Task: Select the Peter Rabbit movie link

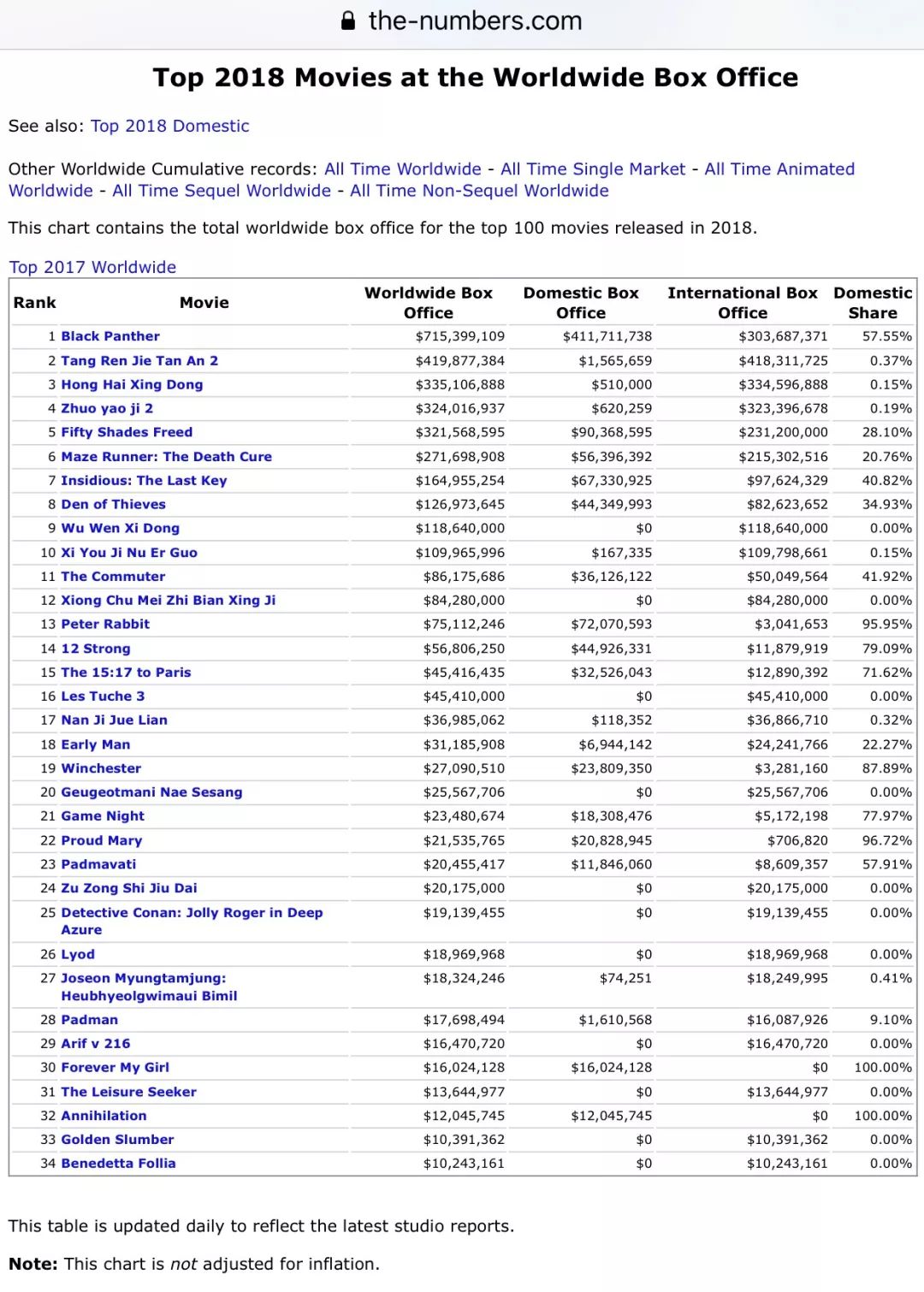Action: pos(105,624)
